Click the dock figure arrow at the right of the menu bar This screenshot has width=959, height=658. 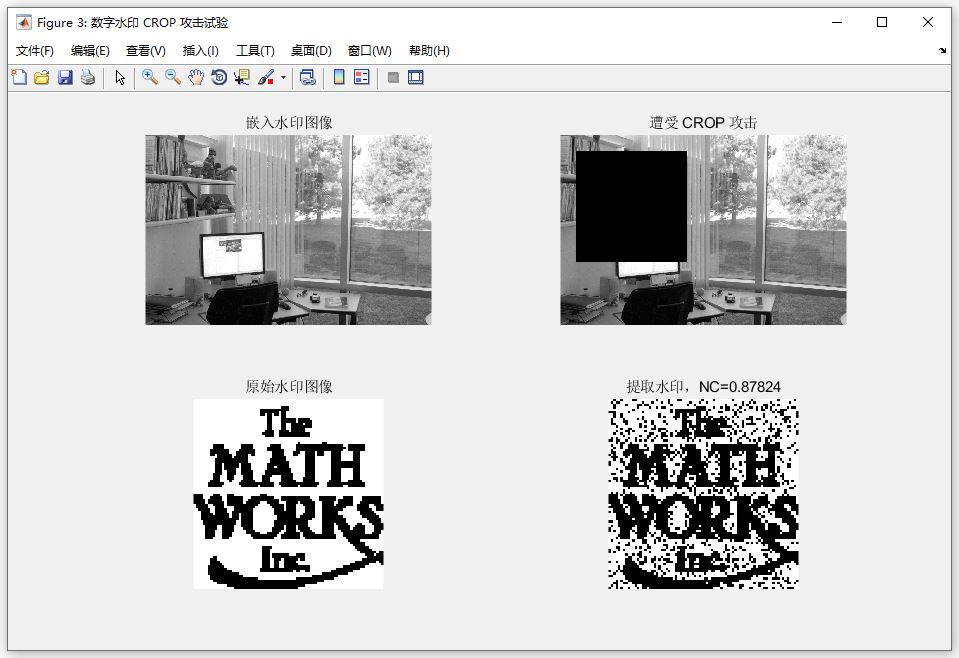942,51
